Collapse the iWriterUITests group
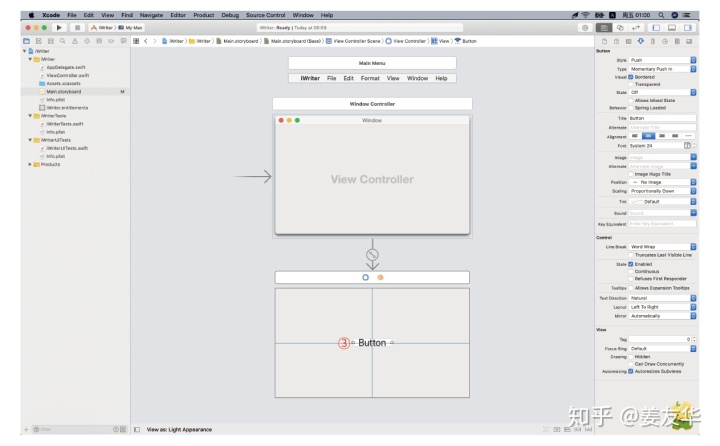Image resolution: width=720 pixels, height=446 pixels. click(30, 140)
